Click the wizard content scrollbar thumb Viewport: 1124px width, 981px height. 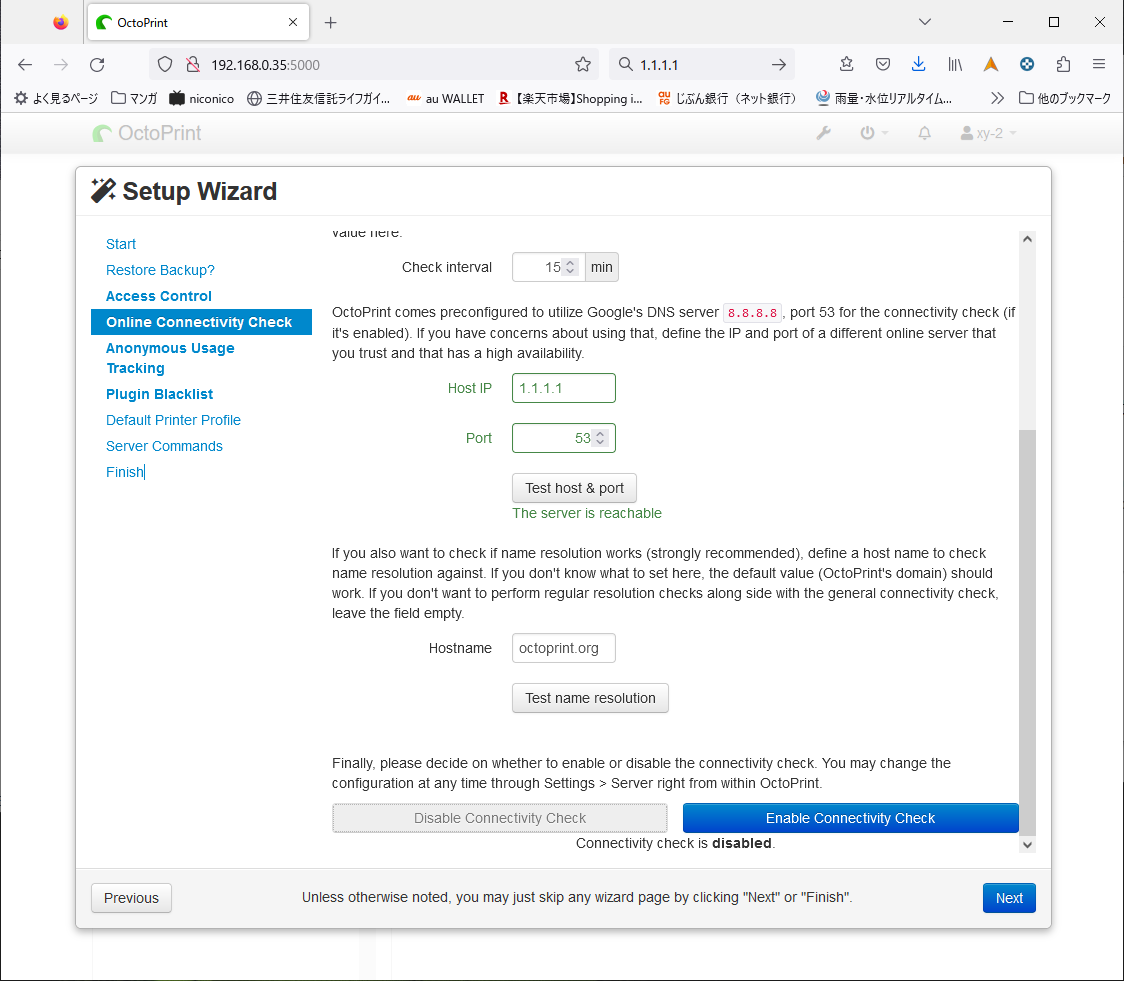(1027, 632)
